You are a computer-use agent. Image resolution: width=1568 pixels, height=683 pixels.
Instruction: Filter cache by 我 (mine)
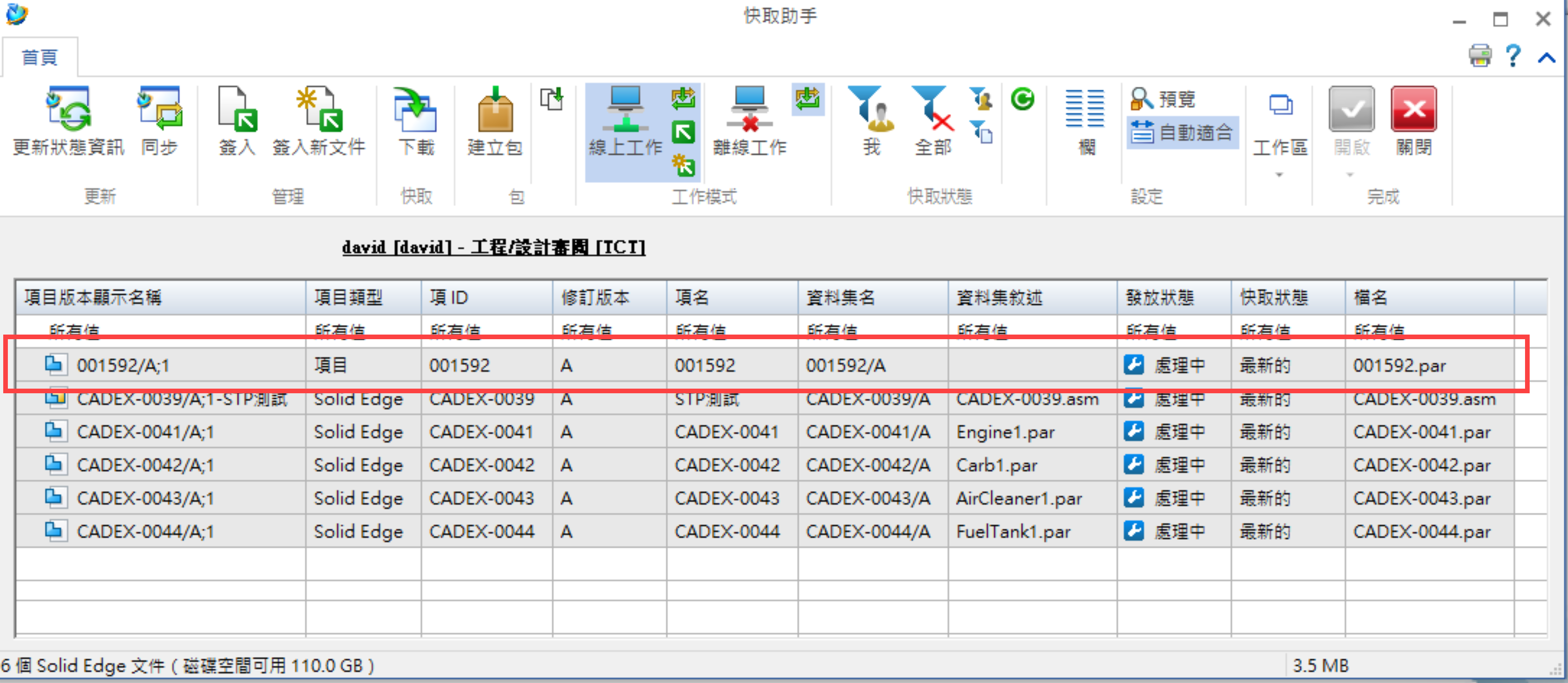pos(872,122)
